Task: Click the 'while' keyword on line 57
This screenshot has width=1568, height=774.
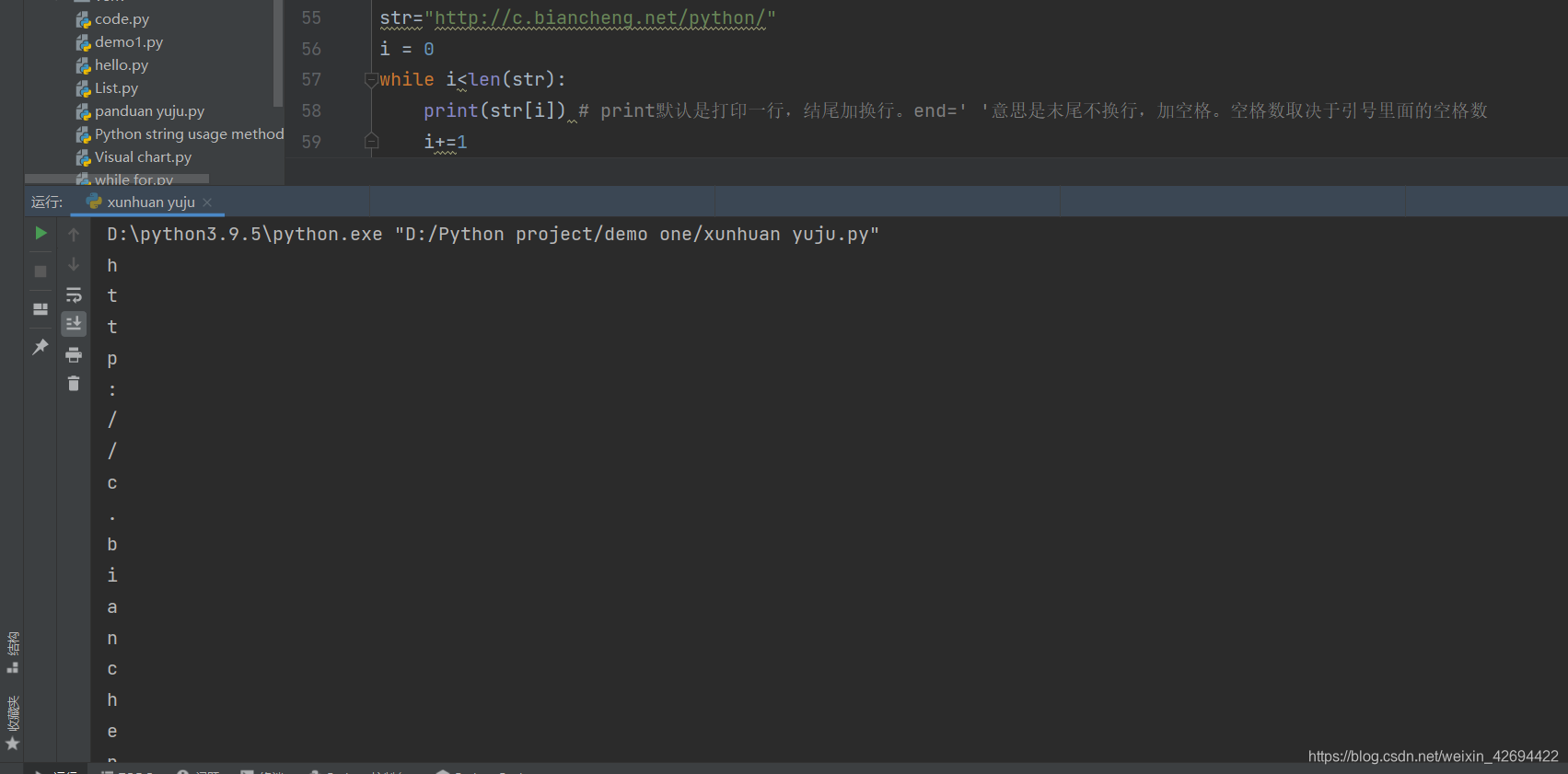Action: pos(407,79)
